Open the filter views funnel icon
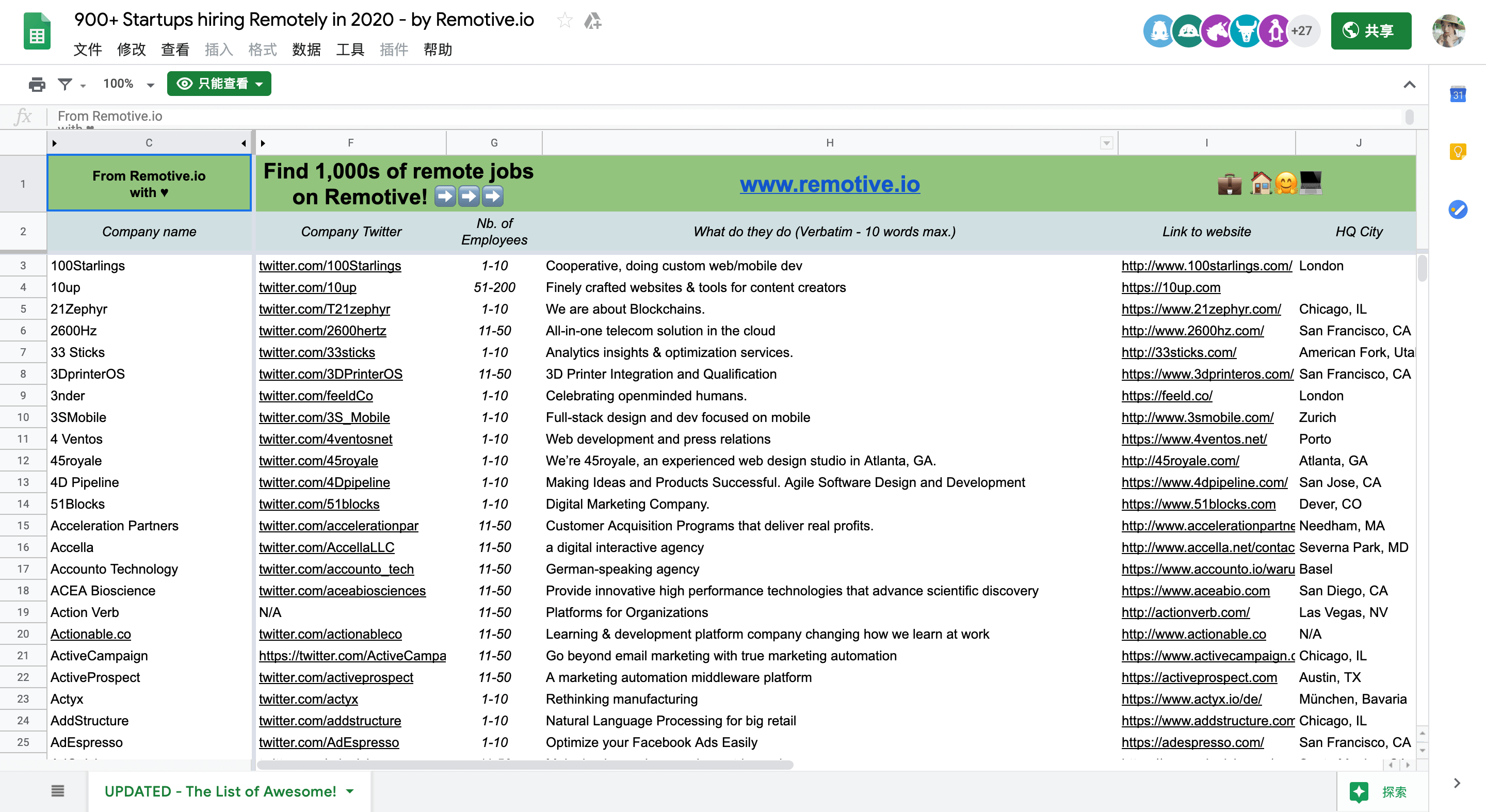The width and height of the screenshot is (1486, 812). [65, 84]
